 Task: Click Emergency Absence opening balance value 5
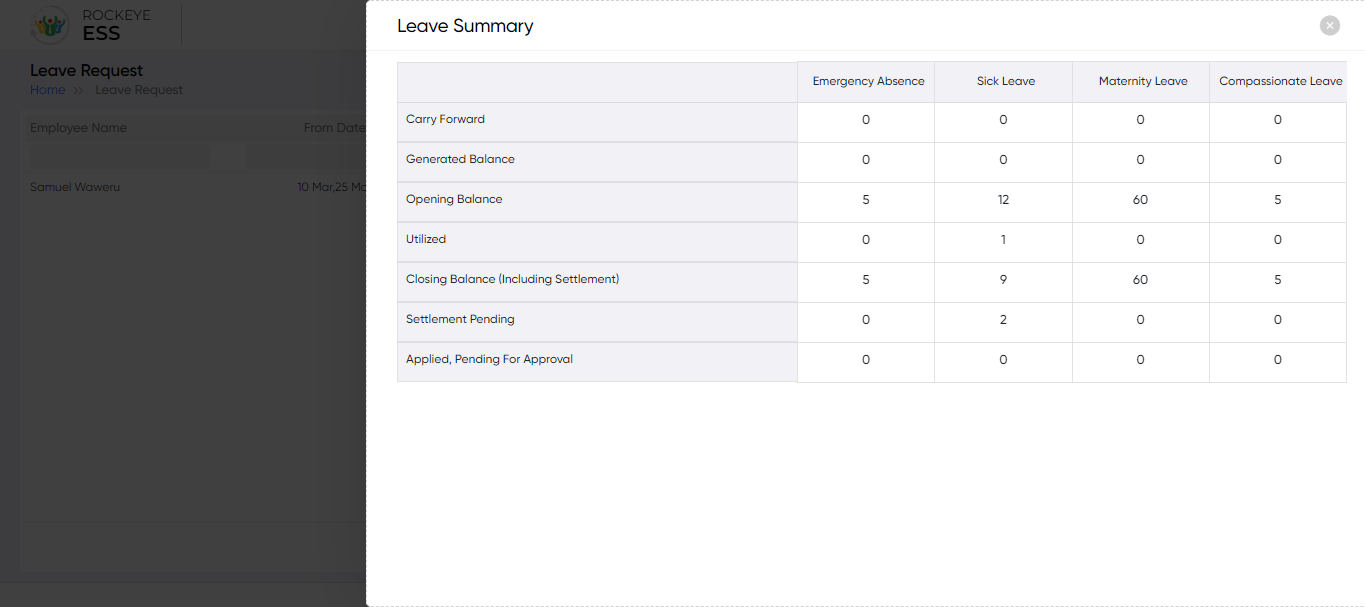tap(866, 200)
